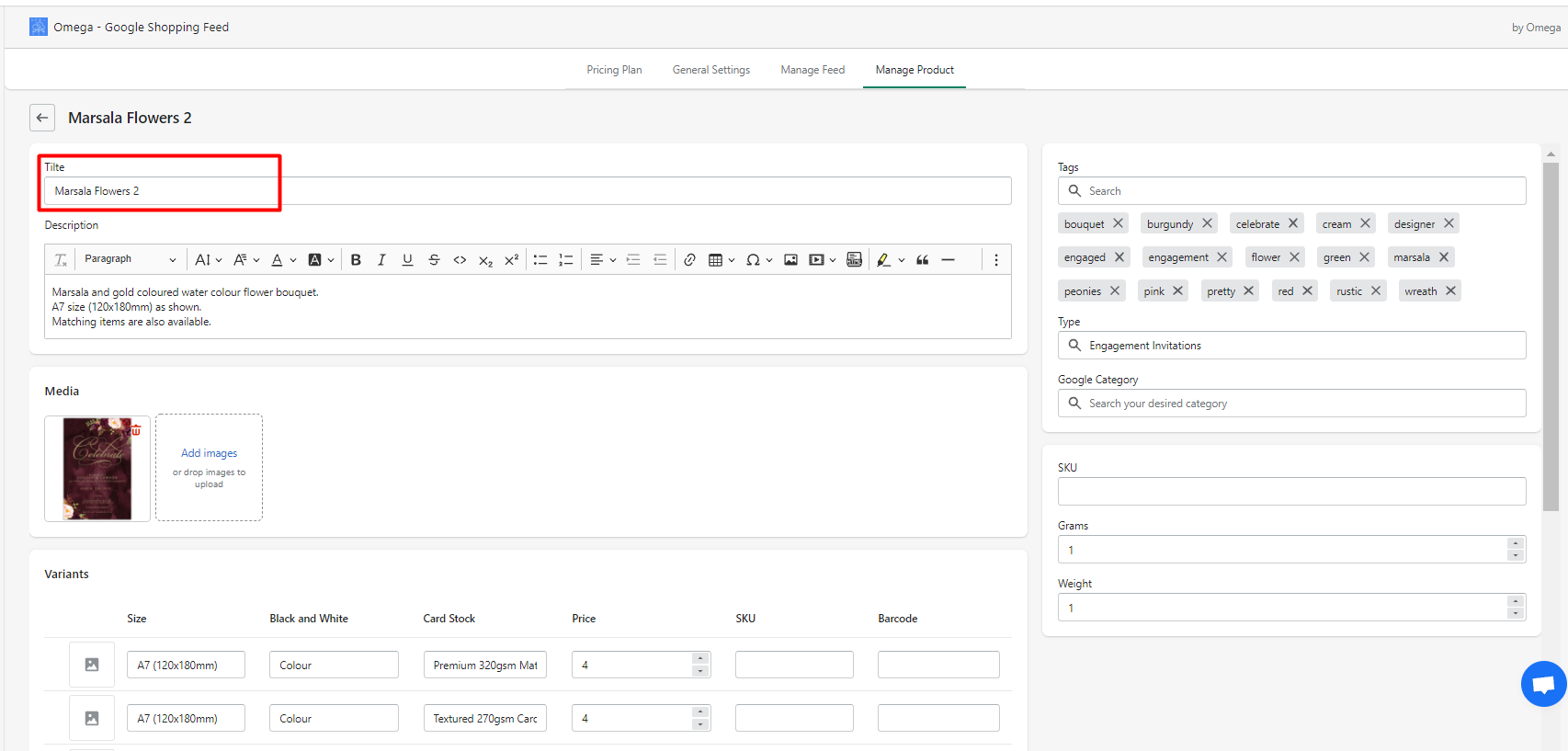Search for a Google Category
This screenshot has width=1568, height=751.
tap(1291, 404)
